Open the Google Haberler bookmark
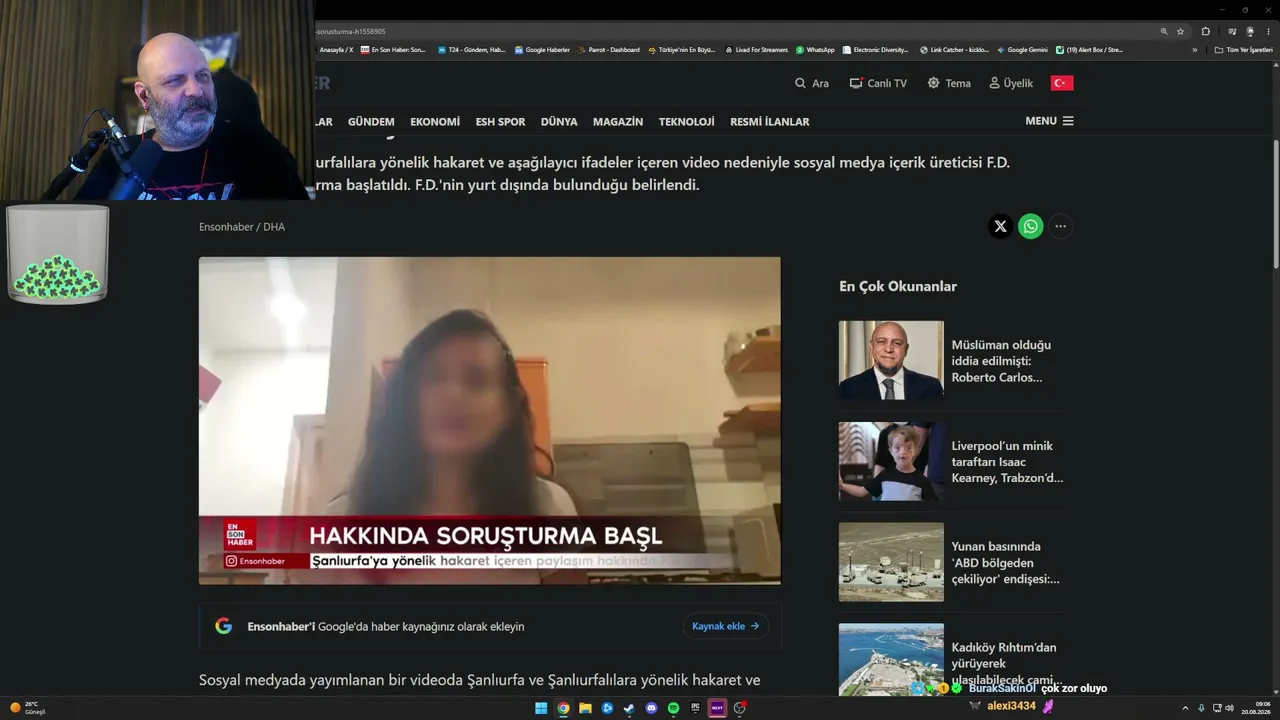 (x=542, y=50)
